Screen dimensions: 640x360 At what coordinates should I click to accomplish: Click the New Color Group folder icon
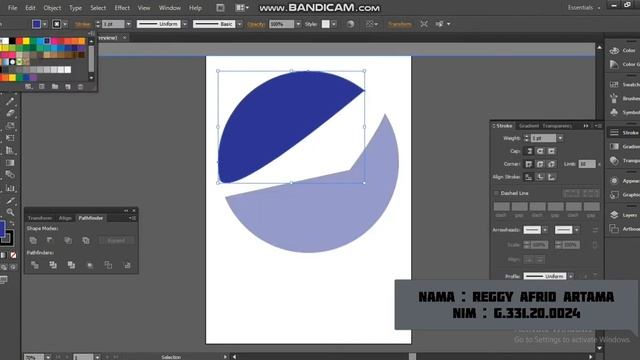pos(55,87)
